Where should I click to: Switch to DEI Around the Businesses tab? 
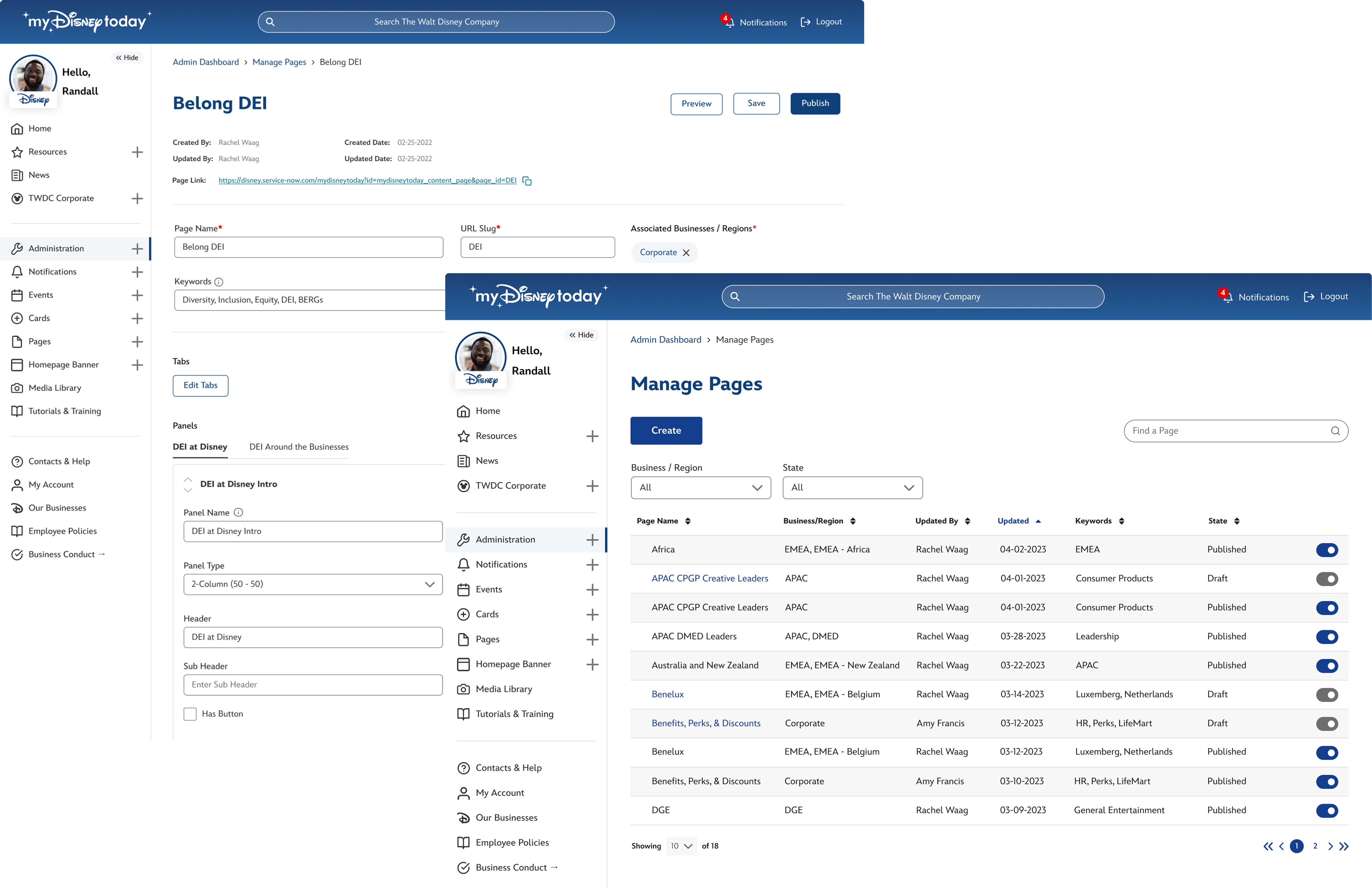pos(299,447)
